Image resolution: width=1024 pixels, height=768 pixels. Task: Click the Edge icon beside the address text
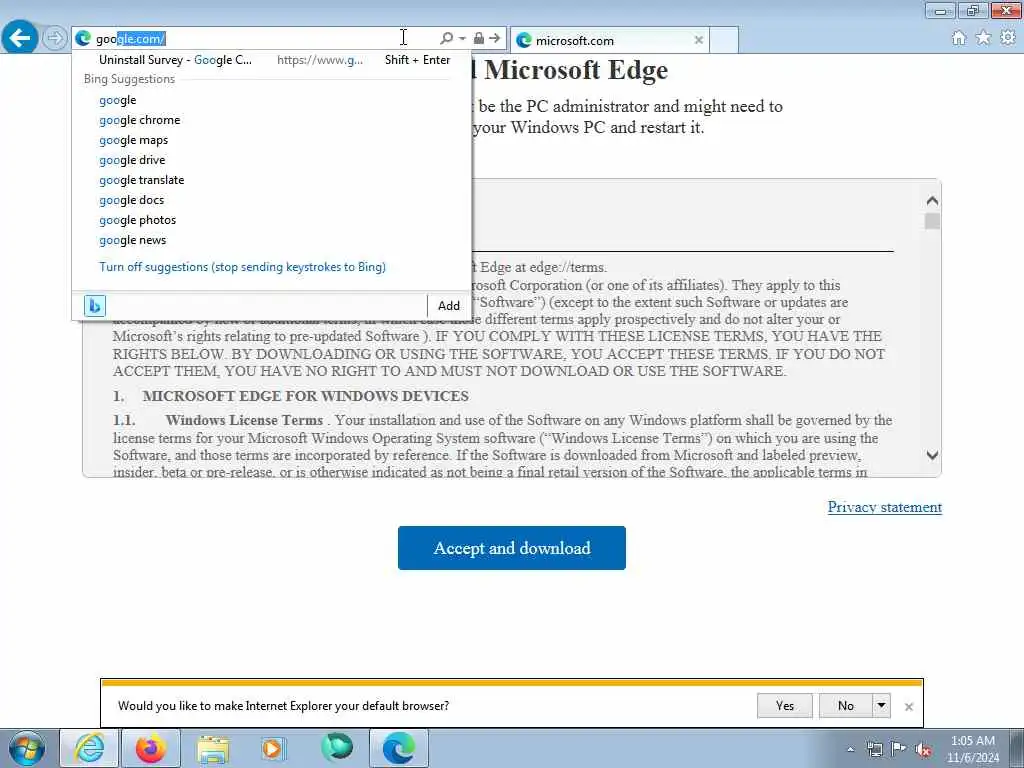(x=82, y=39)
